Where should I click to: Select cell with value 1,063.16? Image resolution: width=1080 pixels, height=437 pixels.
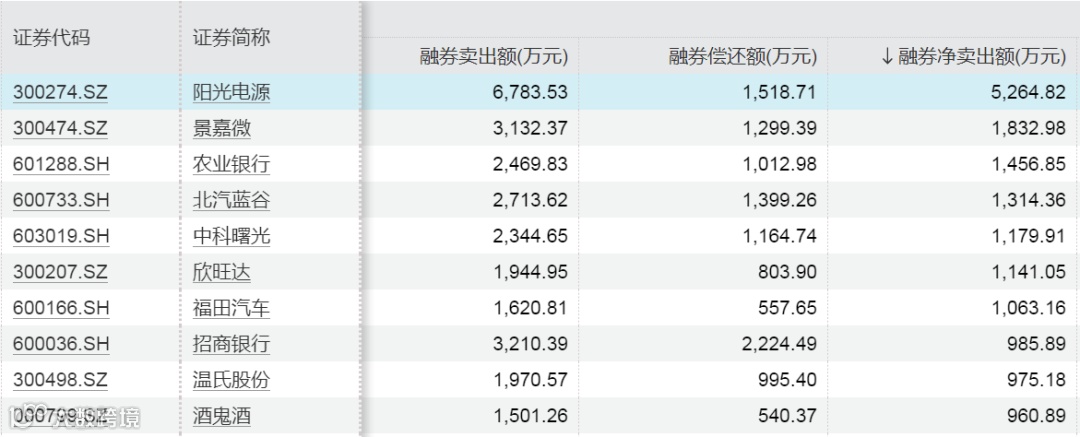point(1027,308)
